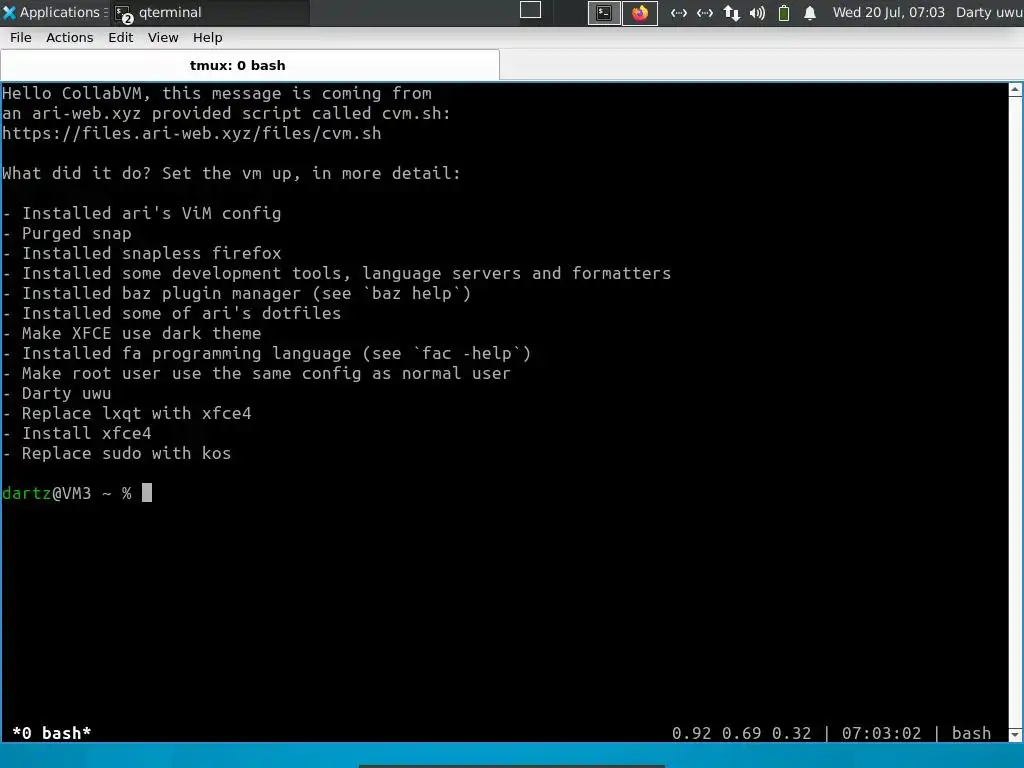
Task: Click the clock showing Wed 20 Jul, 07:03
Action: 888,12
